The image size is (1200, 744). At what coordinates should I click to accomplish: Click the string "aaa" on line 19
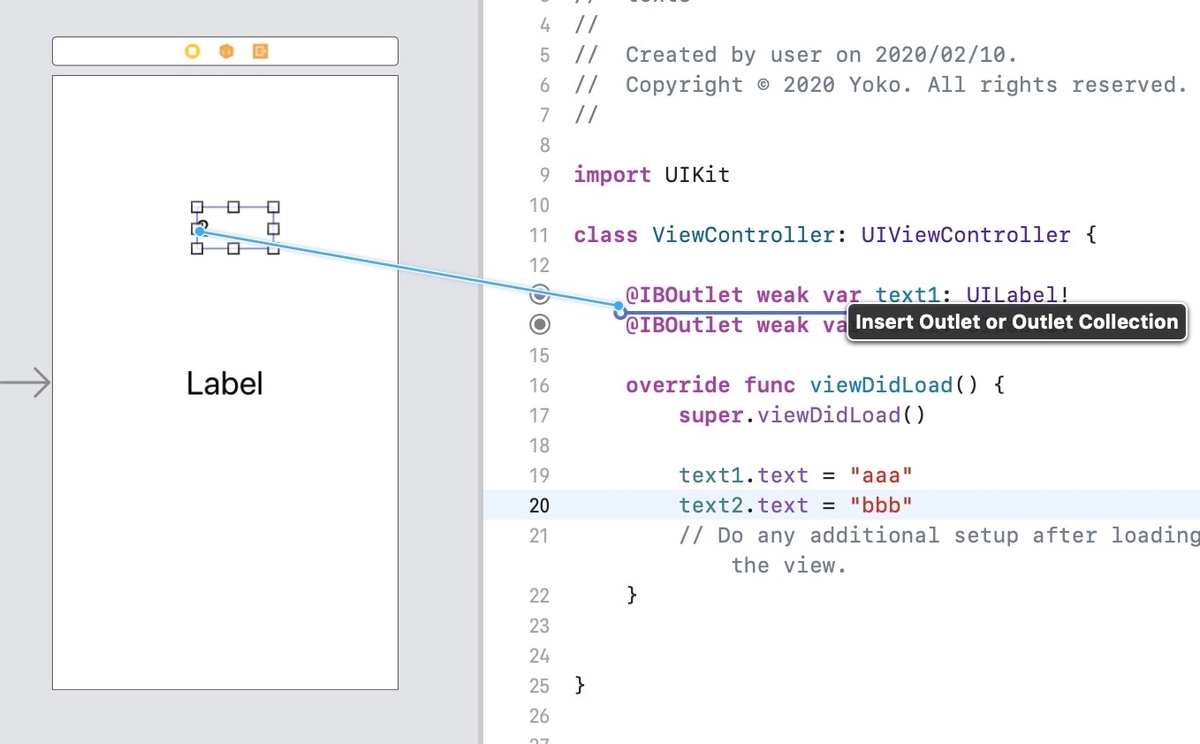coord(881,475)
